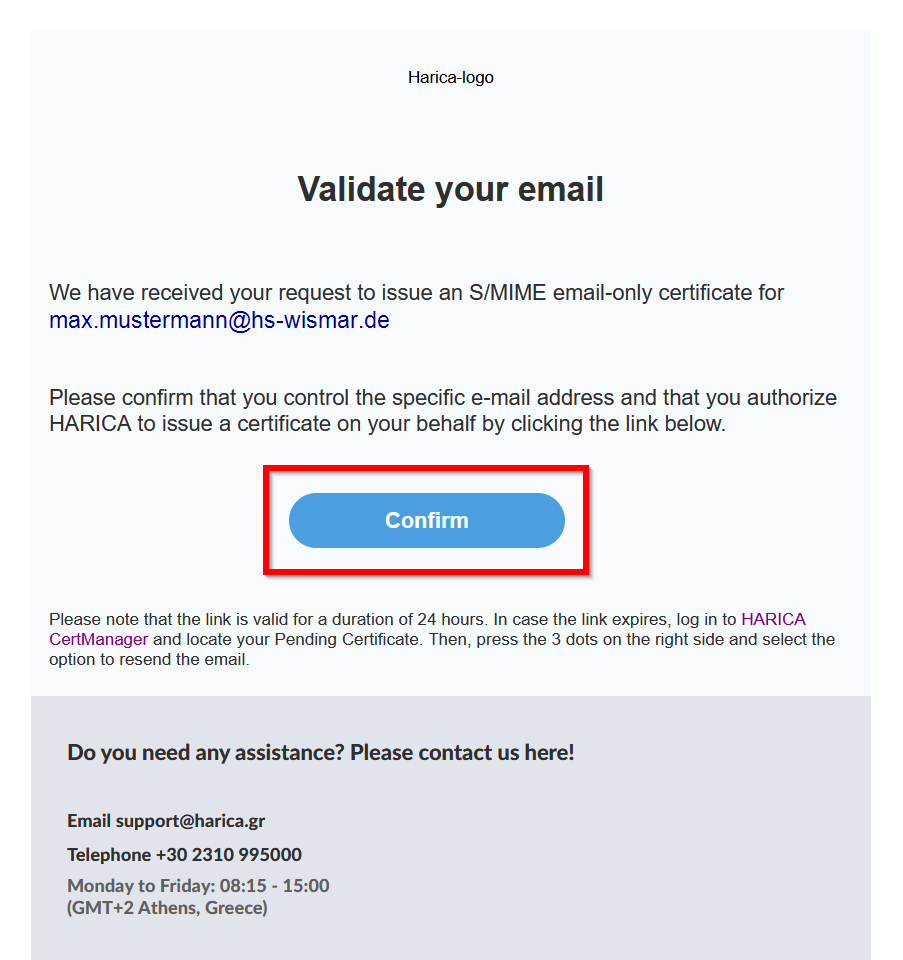
Task: Click the Harica-logo image placeholder
Action: pyautogui.click(x=450, y=78)
